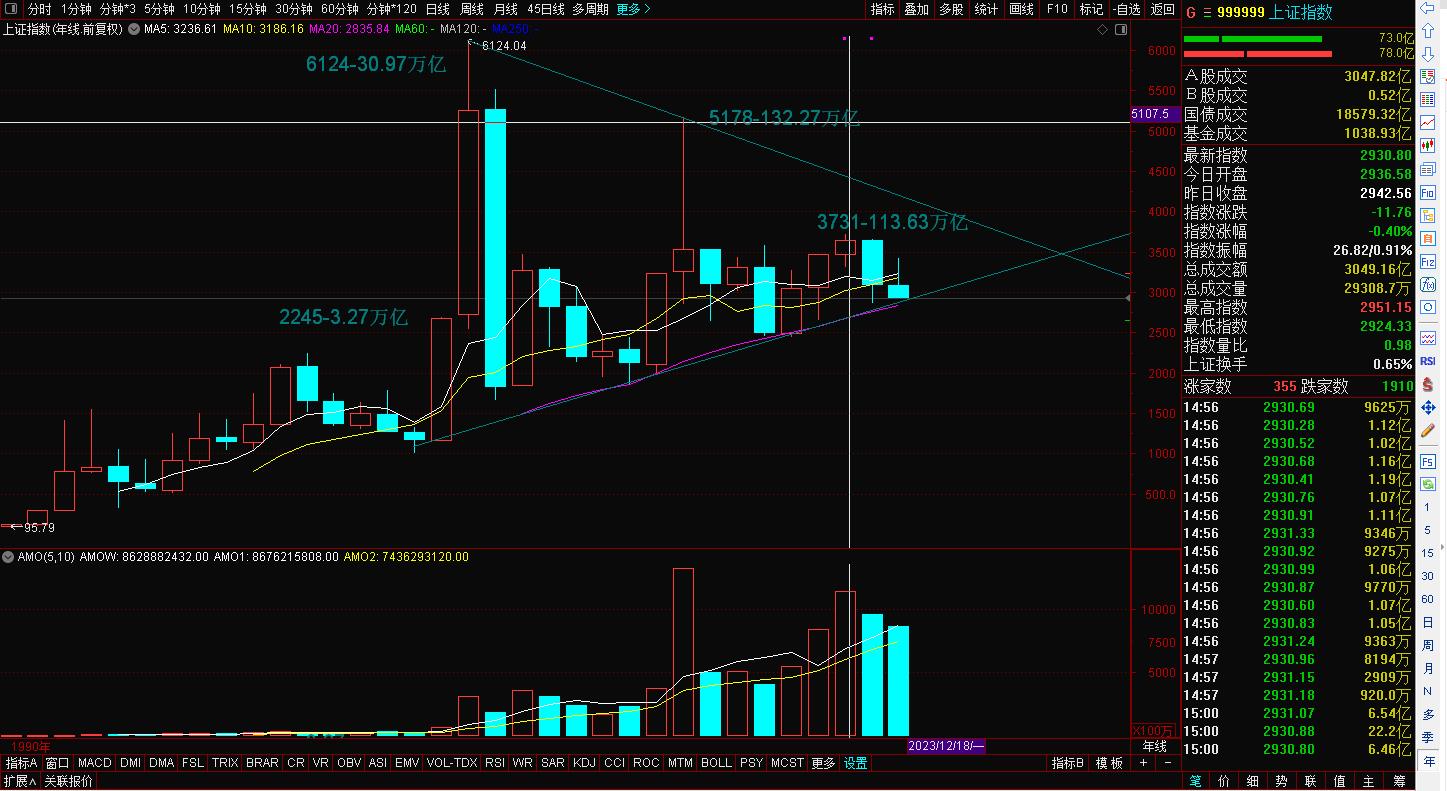Click the red dollar sign icon

(1427, 384)
